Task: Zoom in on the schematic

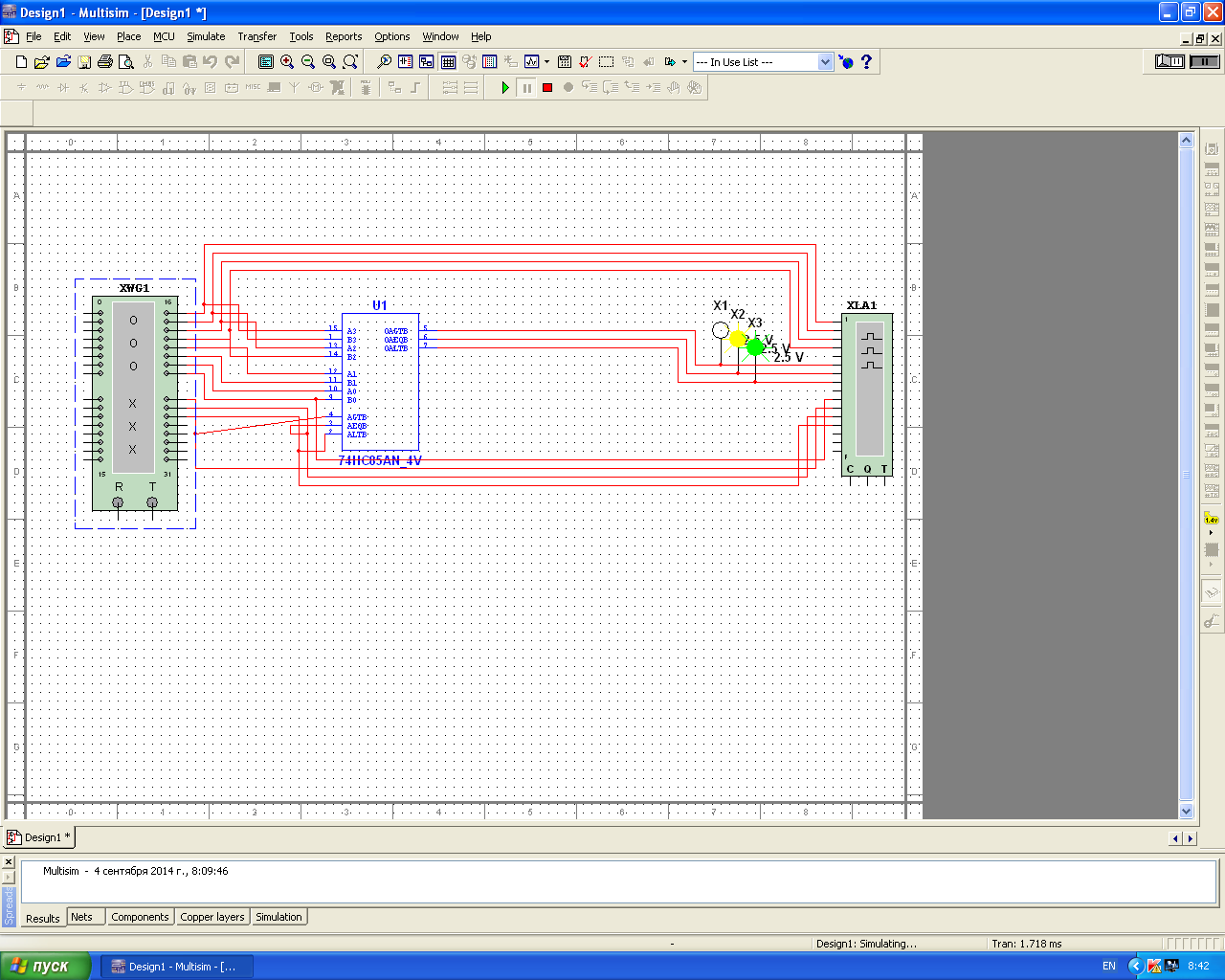Action: pyautogui.click(x=287, y=62)
